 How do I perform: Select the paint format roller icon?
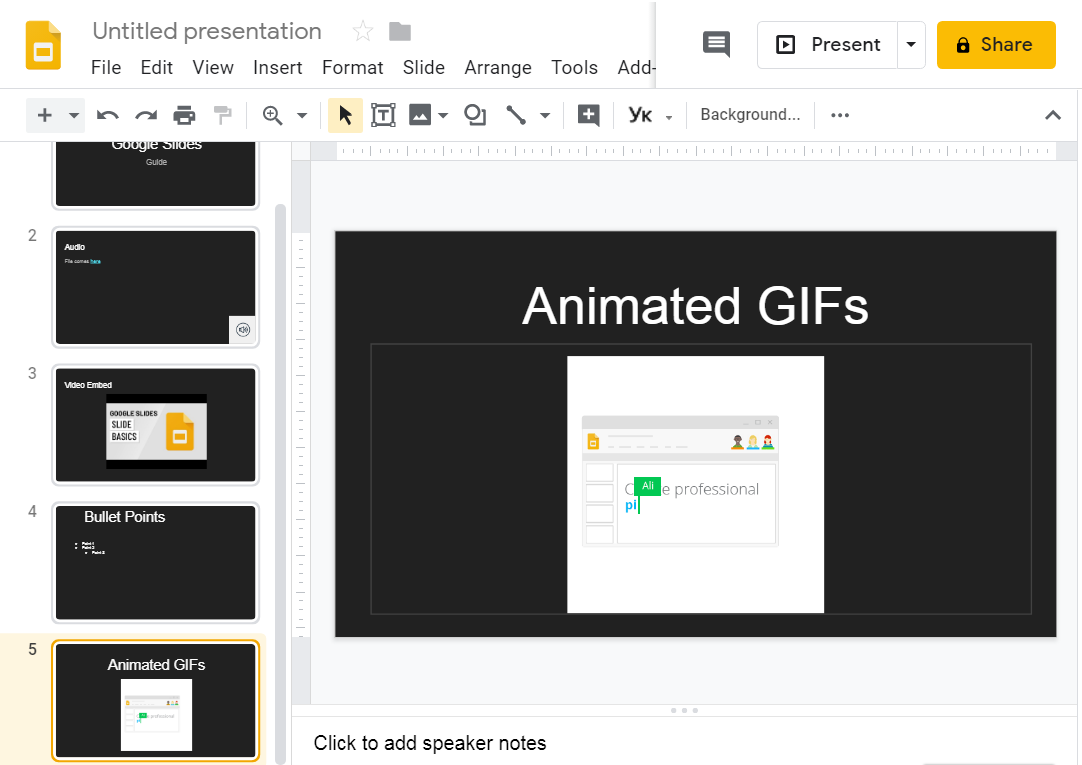point(222,115)
